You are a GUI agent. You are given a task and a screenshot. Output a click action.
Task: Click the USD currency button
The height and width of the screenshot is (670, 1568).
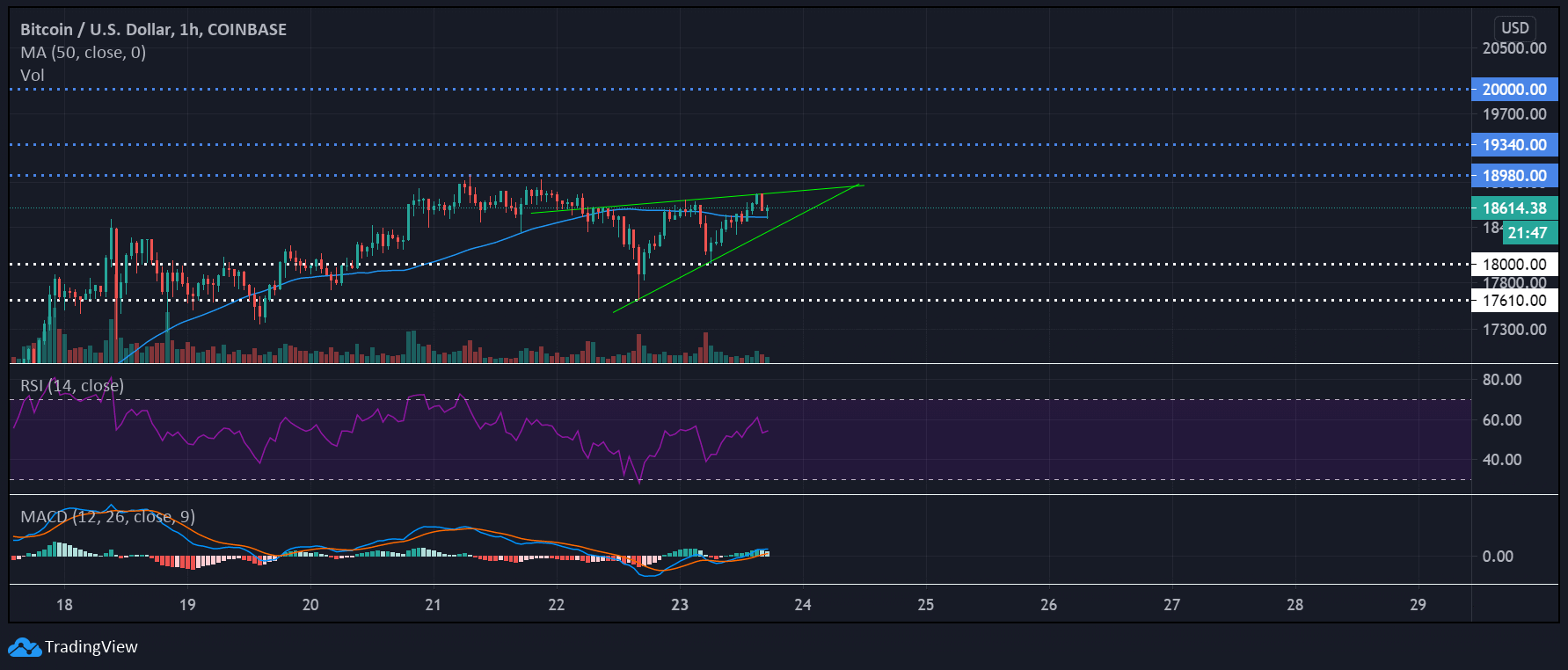(x=1515, y=27)
